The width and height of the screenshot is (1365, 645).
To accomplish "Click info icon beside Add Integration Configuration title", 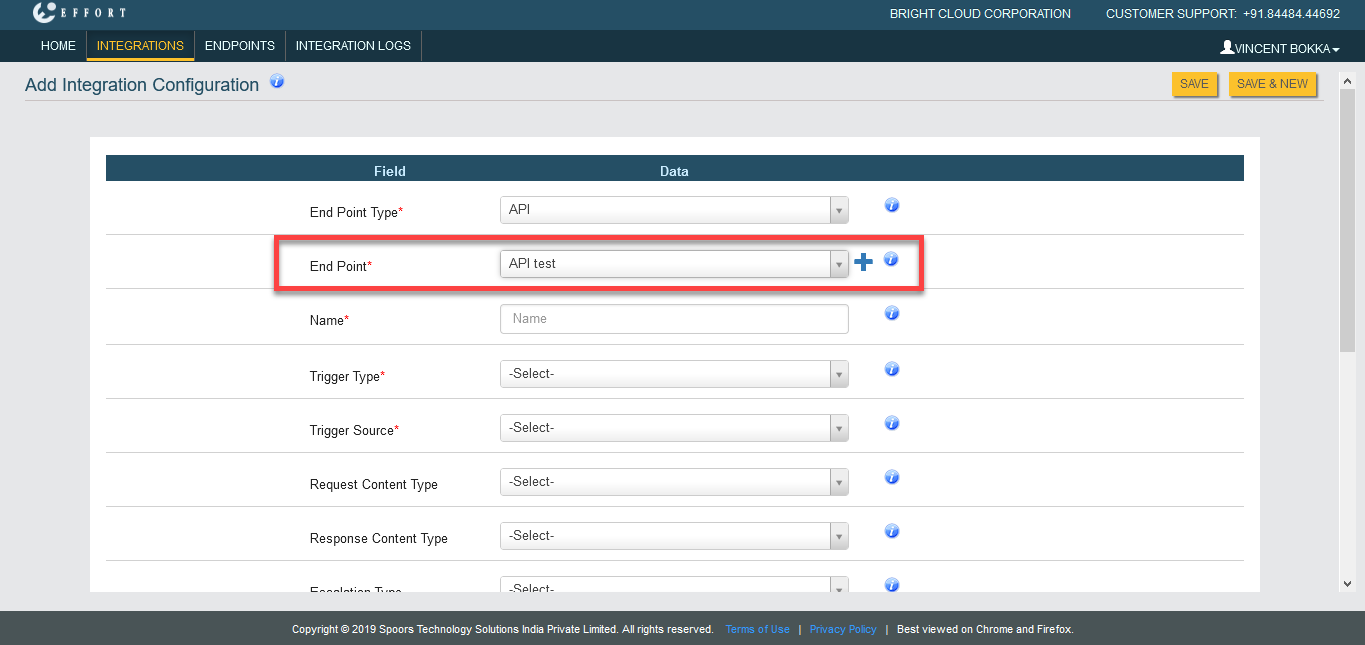I will point(277,82).
